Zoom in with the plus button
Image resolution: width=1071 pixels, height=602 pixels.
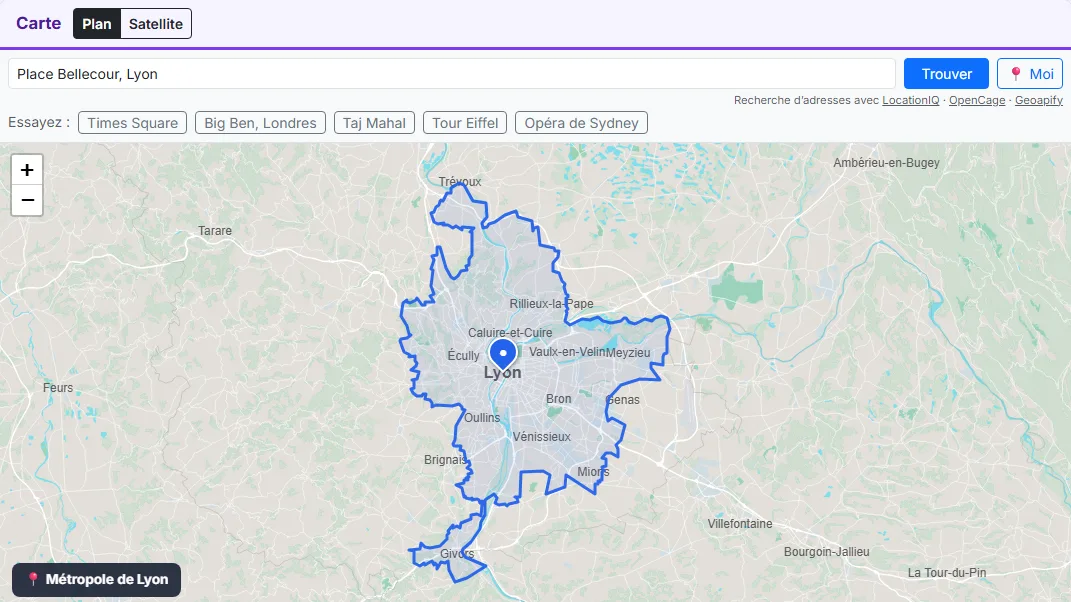(27, 170)
